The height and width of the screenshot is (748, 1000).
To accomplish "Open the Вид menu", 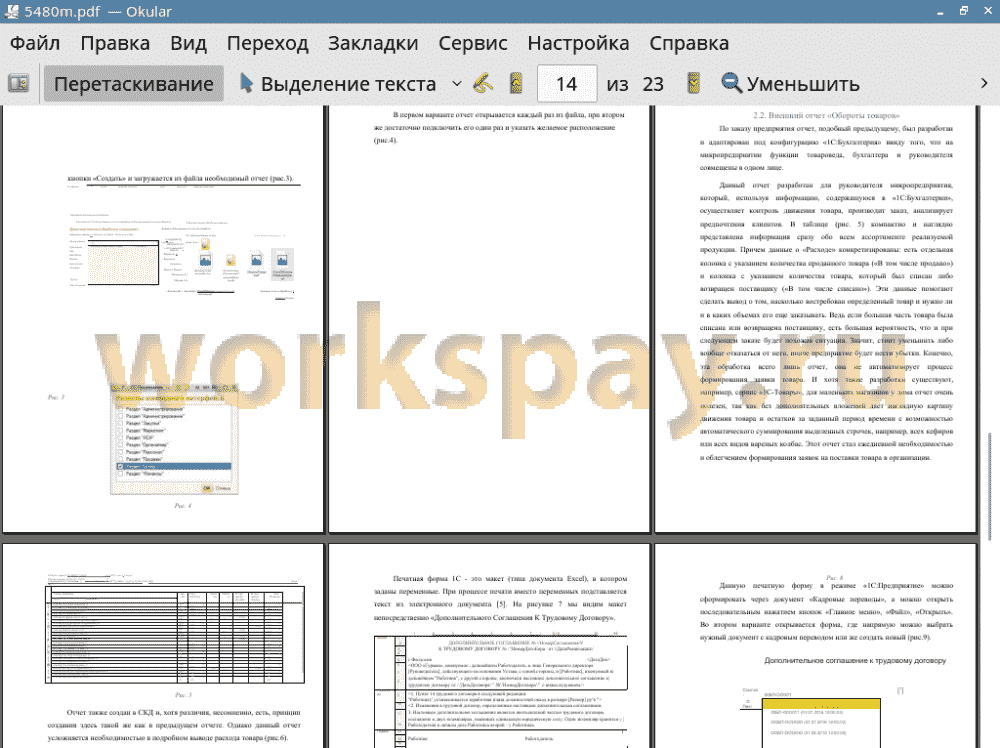I will (x=188, y=43).
